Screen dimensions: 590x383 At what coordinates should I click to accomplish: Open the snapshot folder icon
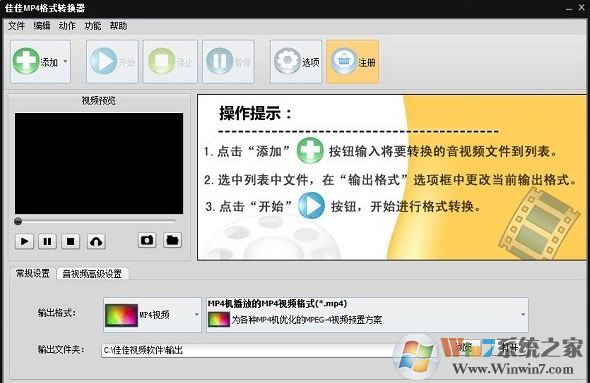tap(172, 240)
